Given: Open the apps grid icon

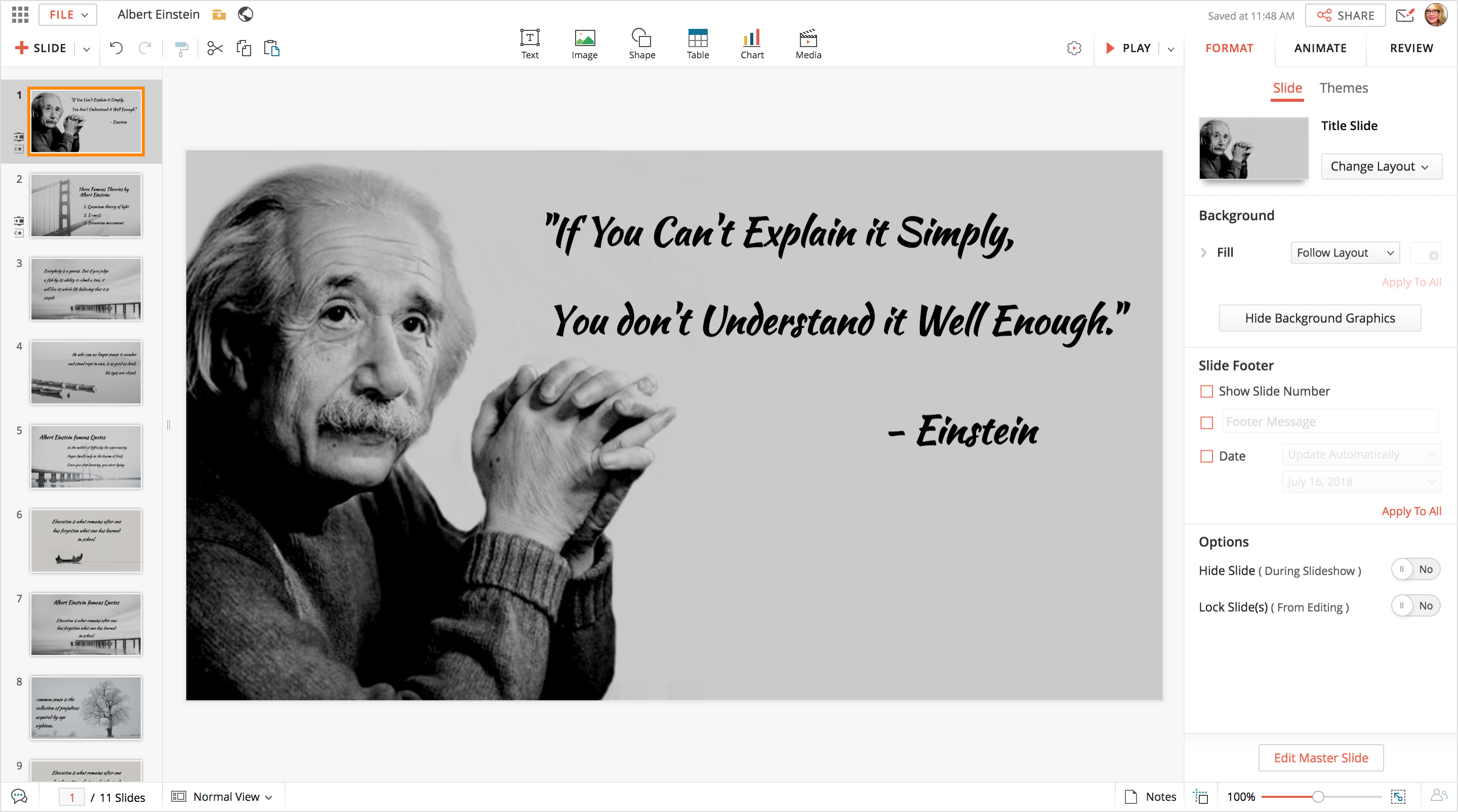Looking at the screenshot, I should pyautogui.click(x=20, y=15).
